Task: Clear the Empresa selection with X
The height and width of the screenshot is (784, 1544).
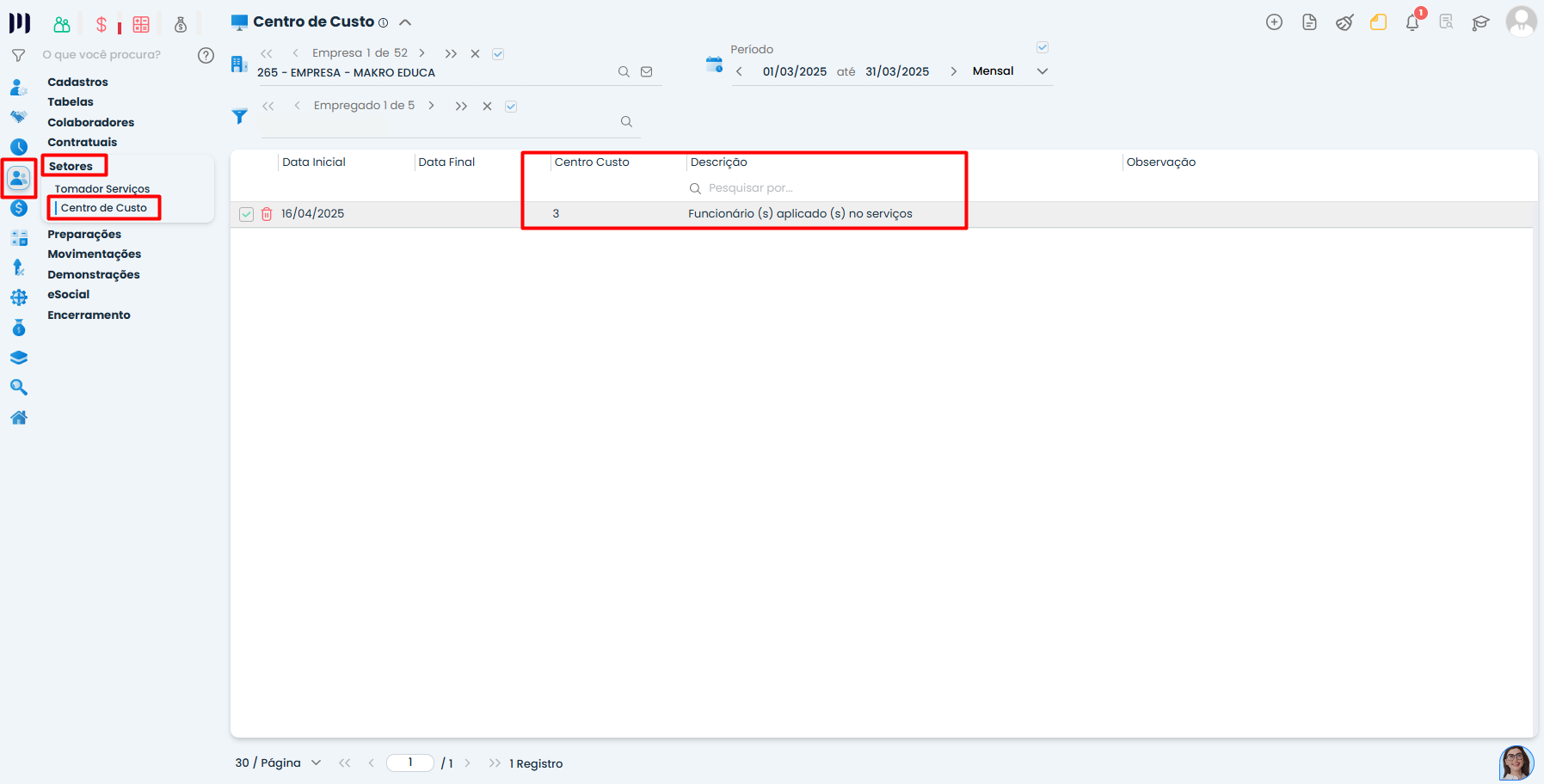Action: pos(475,54)
